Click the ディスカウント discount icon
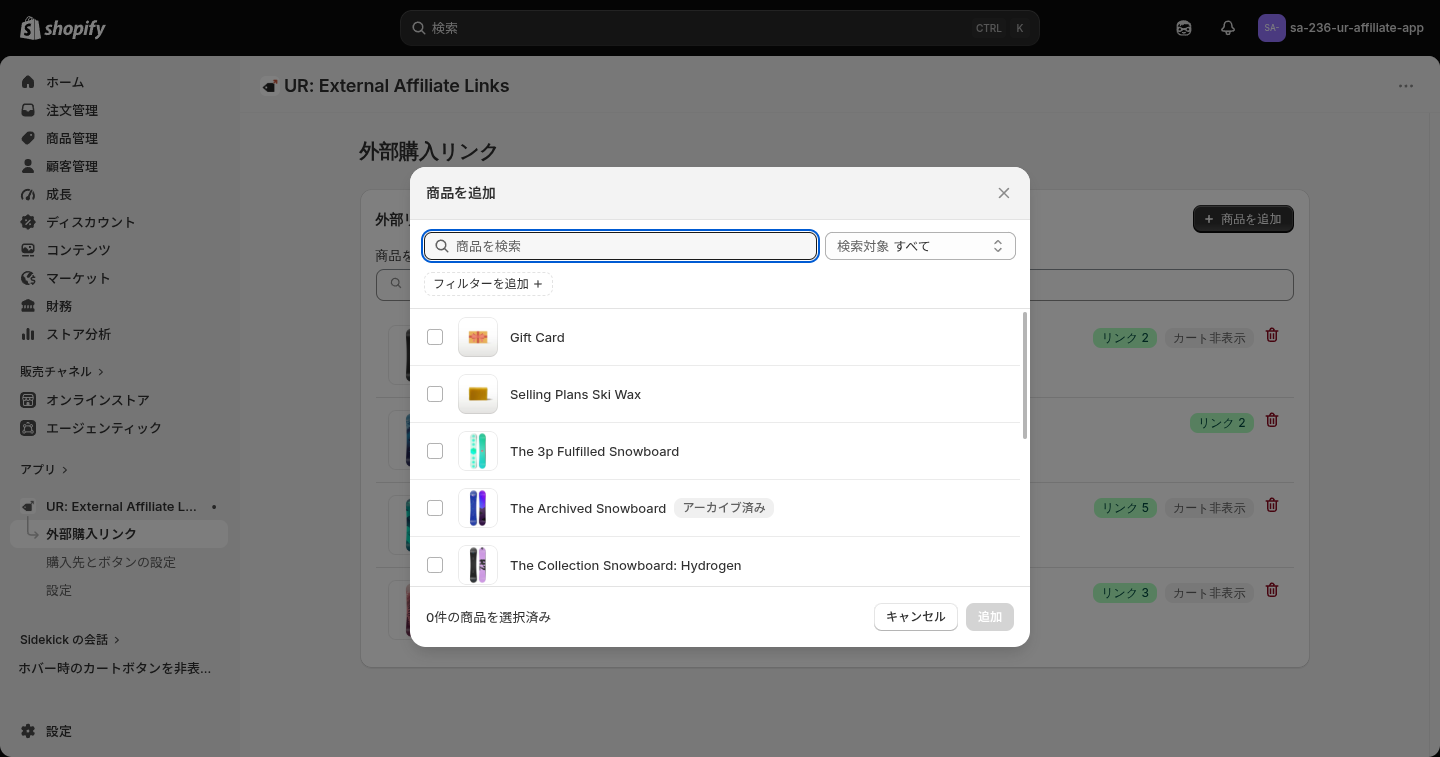 click(28, 222)
